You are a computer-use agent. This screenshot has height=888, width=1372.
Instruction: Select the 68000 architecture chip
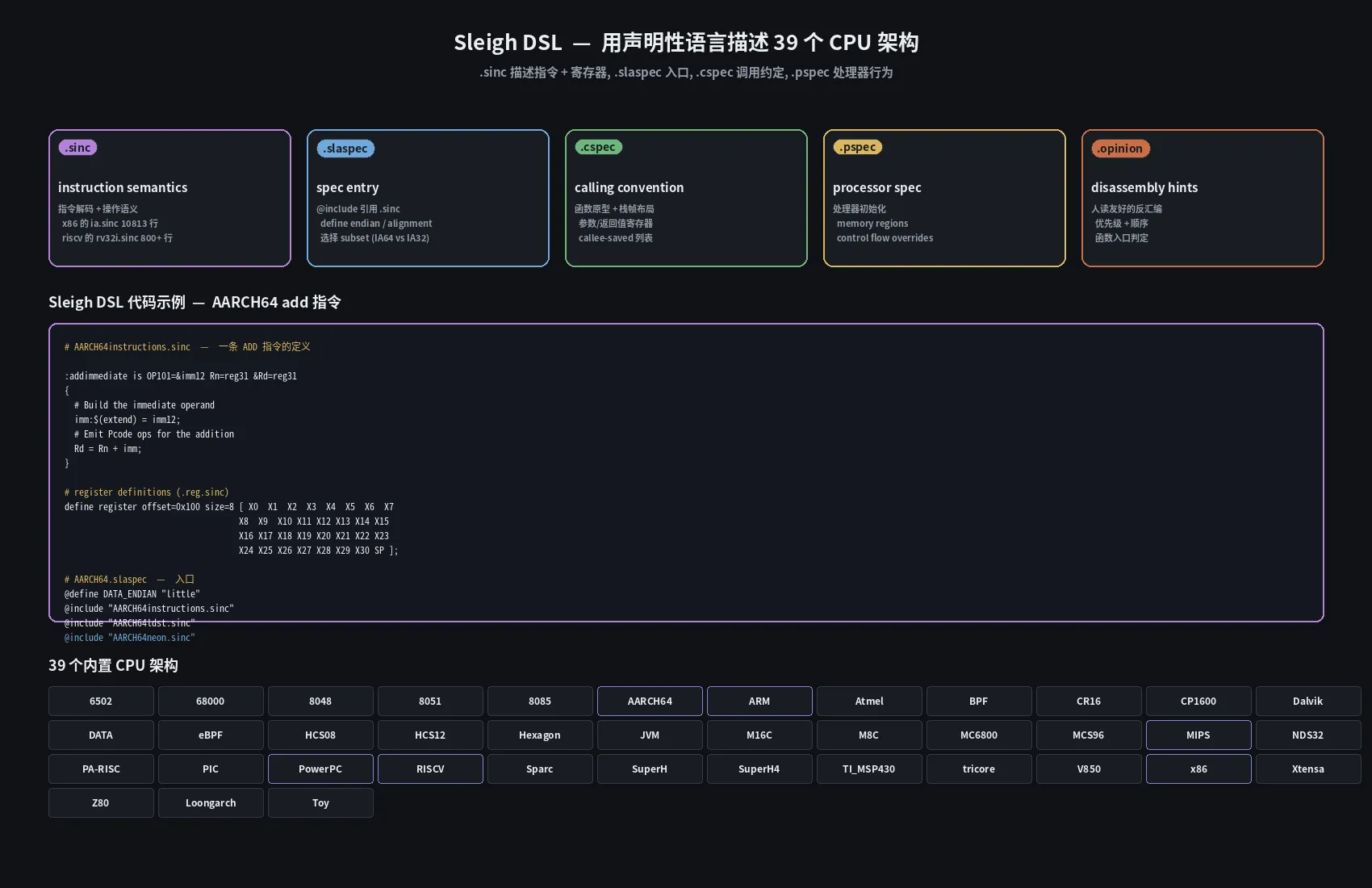tap(211, 701)
